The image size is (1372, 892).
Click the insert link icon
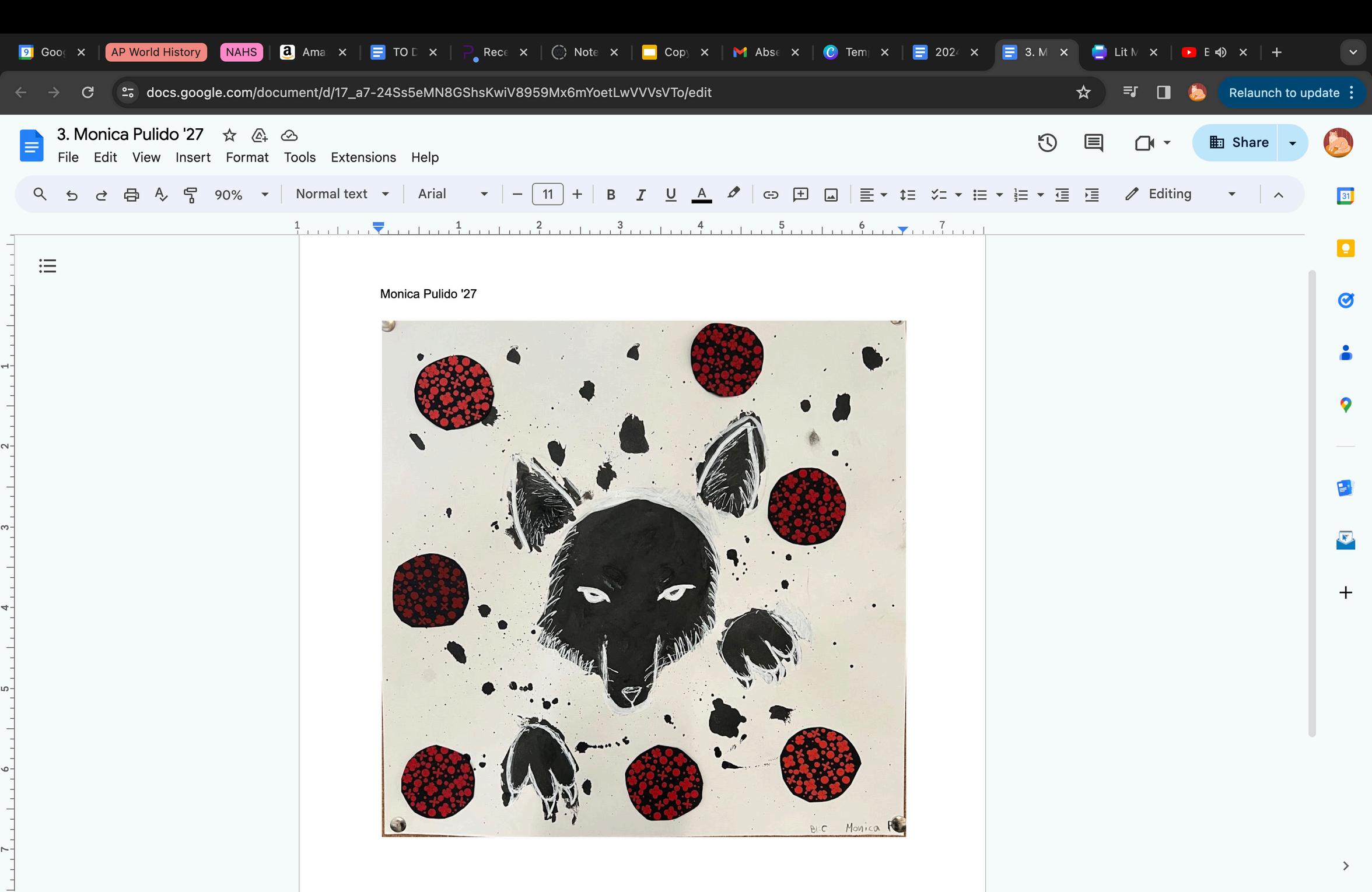click(770, 195)
